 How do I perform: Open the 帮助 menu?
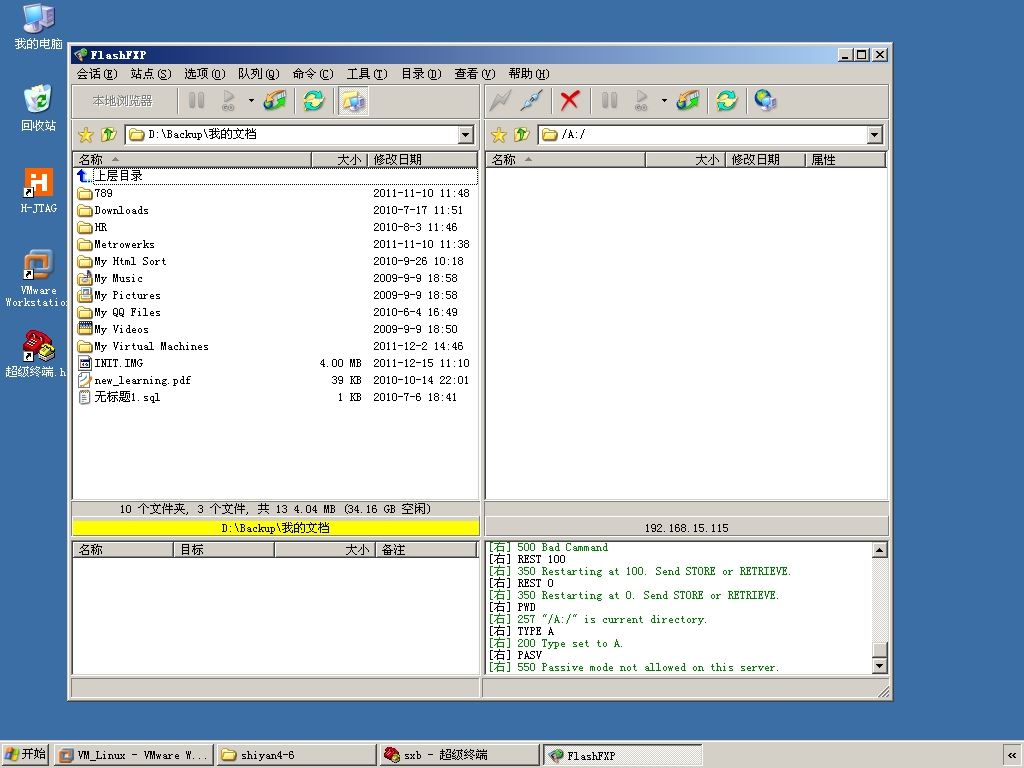pyautogui.click(x=529, y=74)
